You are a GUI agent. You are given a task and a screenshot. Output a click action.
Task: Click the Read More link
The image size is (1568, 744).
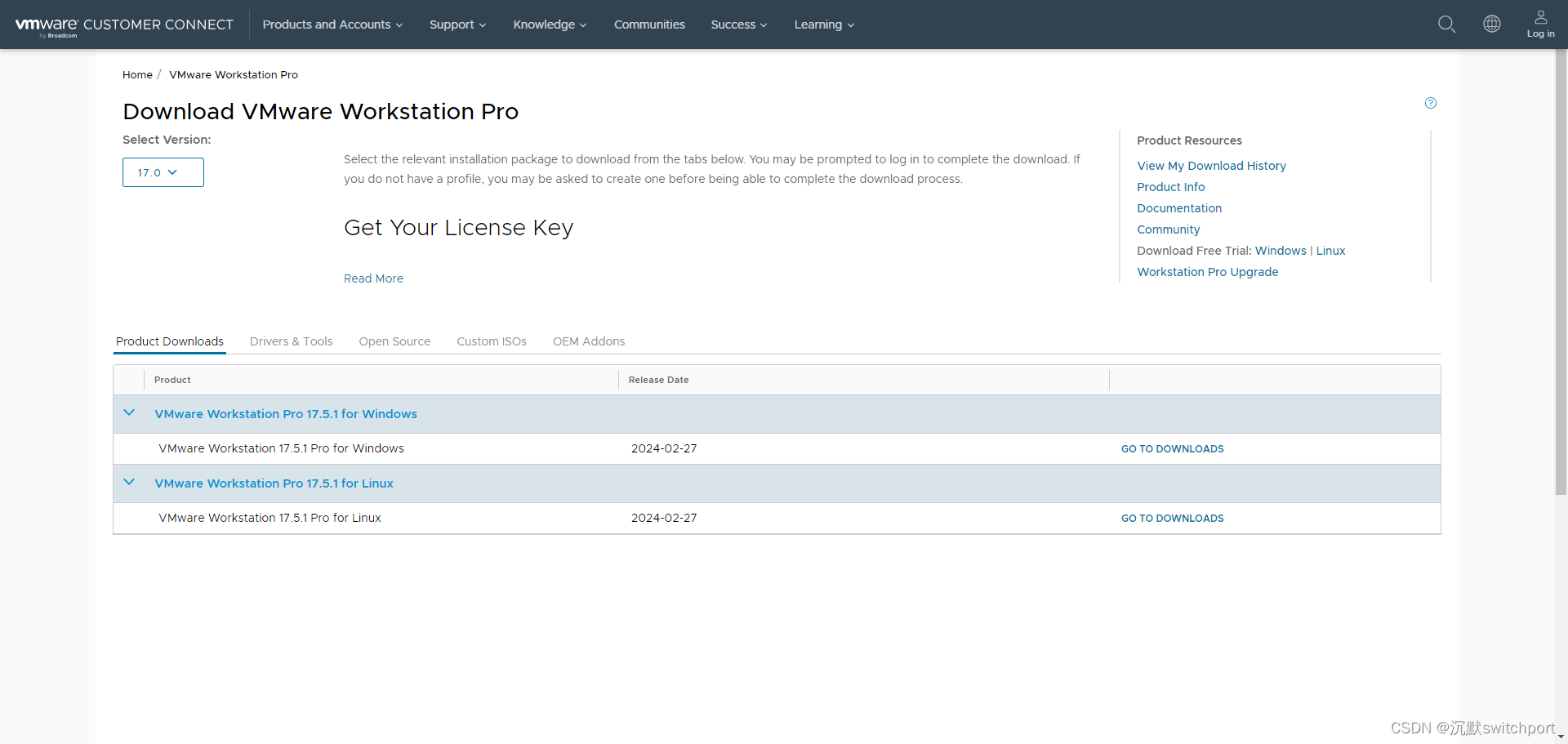373,278
